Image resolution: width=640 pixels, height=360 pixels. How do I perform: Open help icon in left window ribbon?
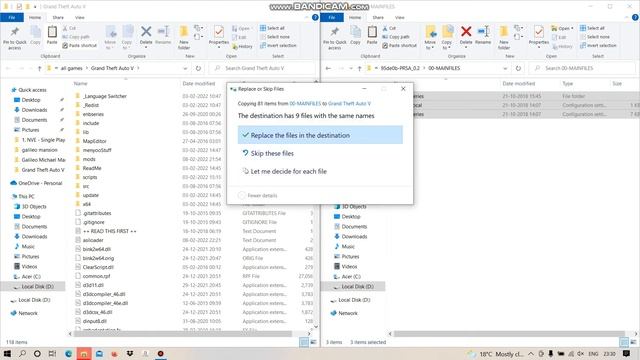[315, 18]
